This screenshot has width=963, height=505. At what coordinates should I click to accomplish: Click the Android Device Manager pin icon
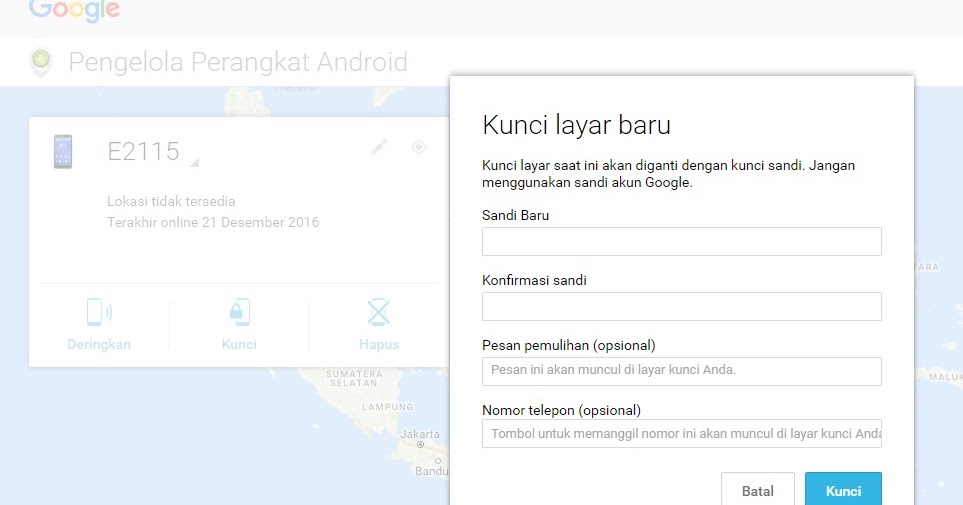pos(41,63)
